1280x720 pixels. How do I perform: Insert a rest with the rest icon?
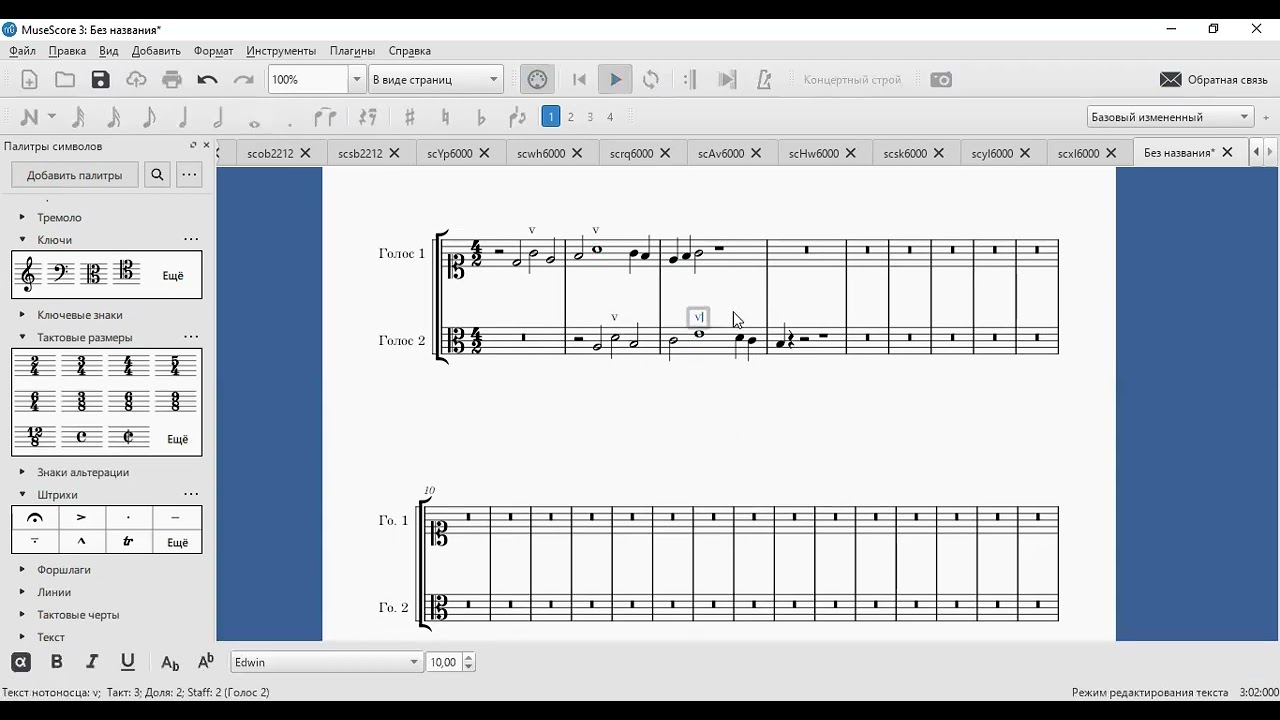tap(368, 117)
